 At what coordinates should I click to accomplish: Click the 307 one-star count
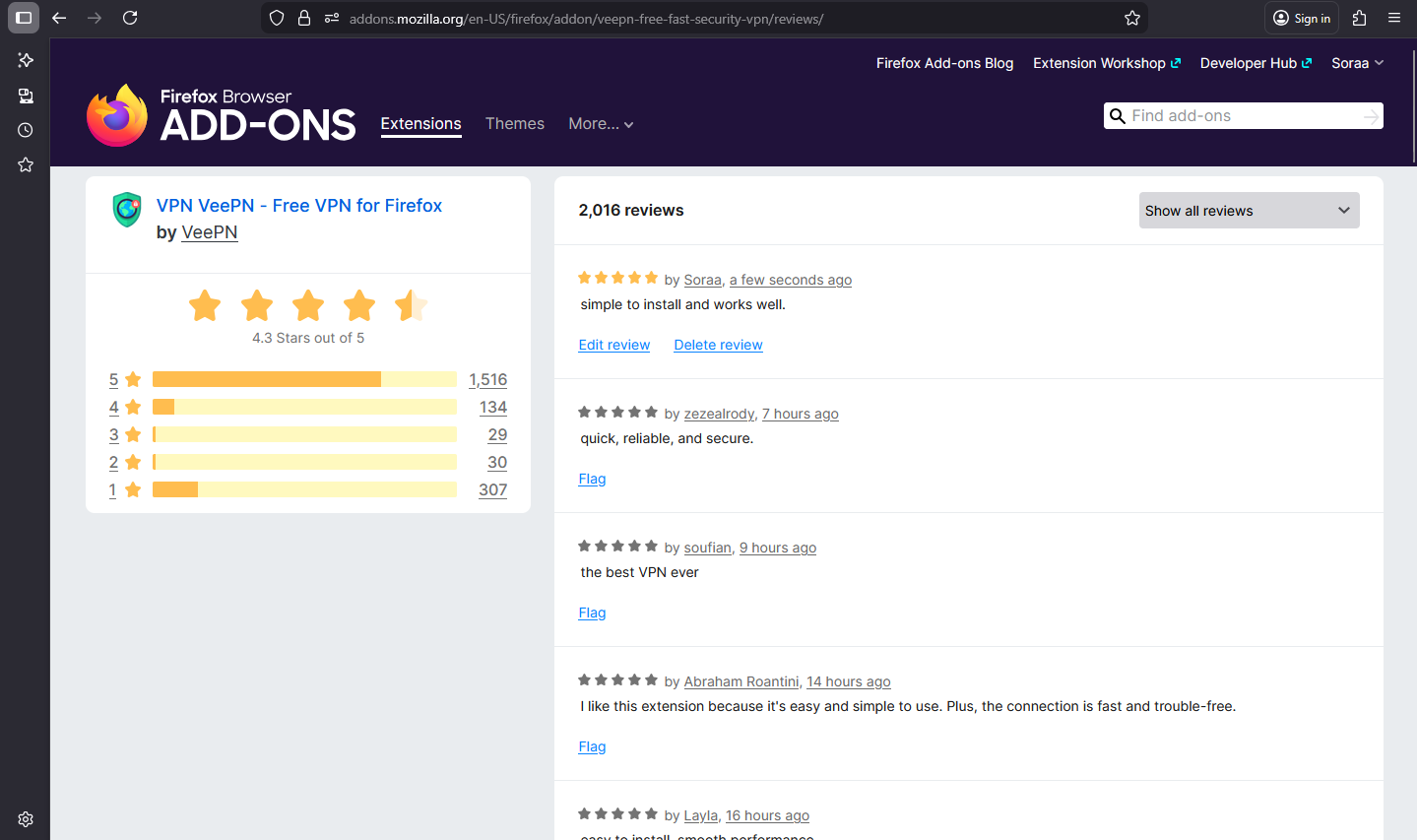pyautogui.click(x=493, y=490)
